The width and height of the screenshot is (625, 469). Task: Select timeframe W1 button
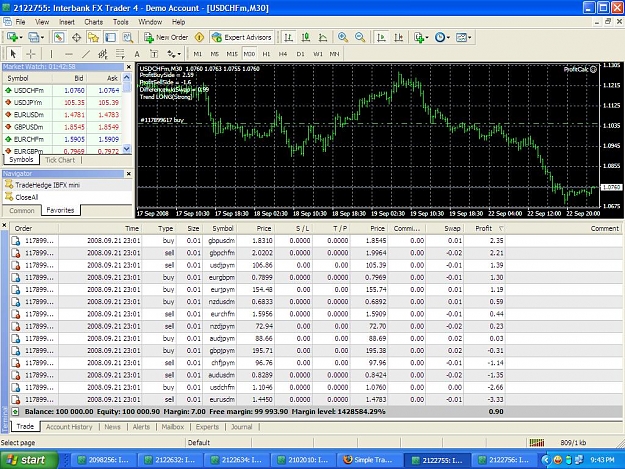pyautogui.click(x=318, y=54)
